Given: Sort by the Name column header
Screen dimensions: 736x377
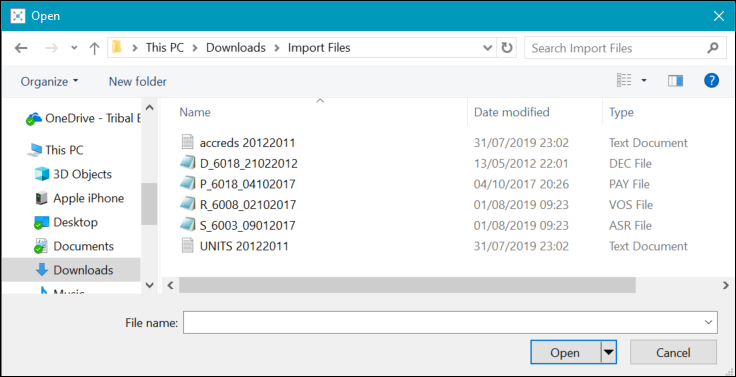Looking at the screenshot, I should coord(195,112).
